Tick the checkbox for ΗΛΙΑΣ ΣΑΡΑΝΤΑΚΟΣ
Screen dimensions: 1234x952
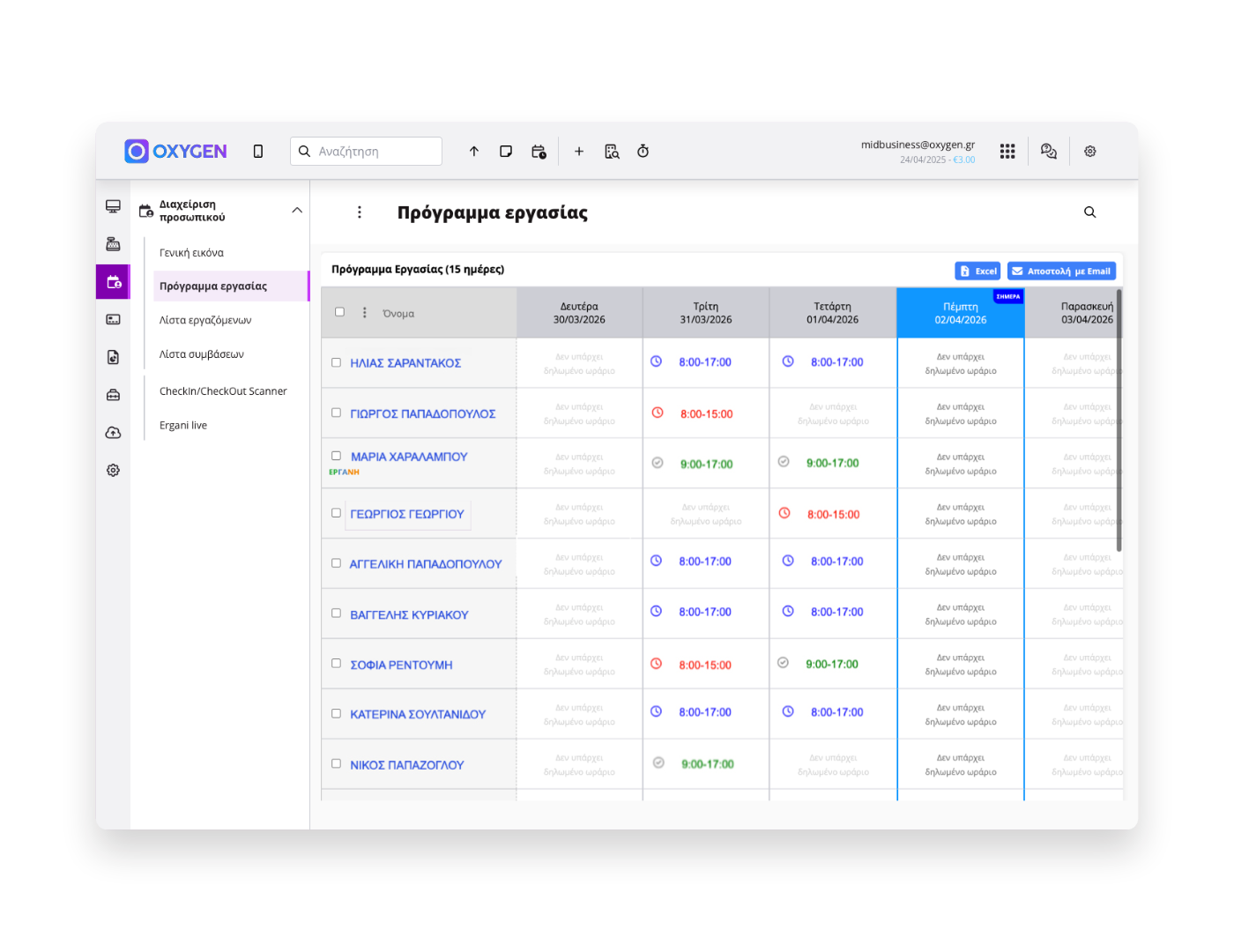pos(336,362)
